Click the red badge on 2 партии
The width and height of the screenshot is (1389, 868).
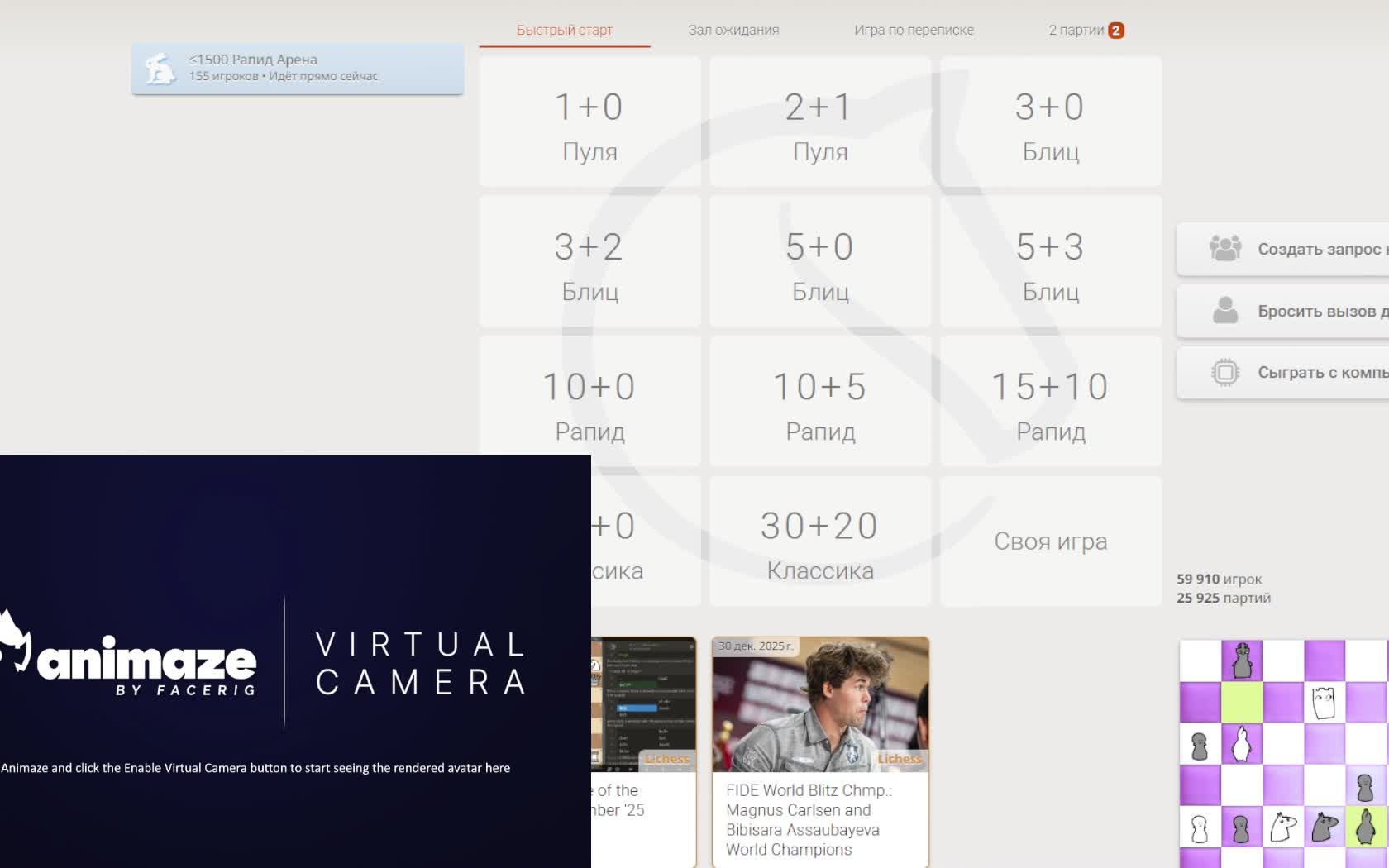(1115, 31)
